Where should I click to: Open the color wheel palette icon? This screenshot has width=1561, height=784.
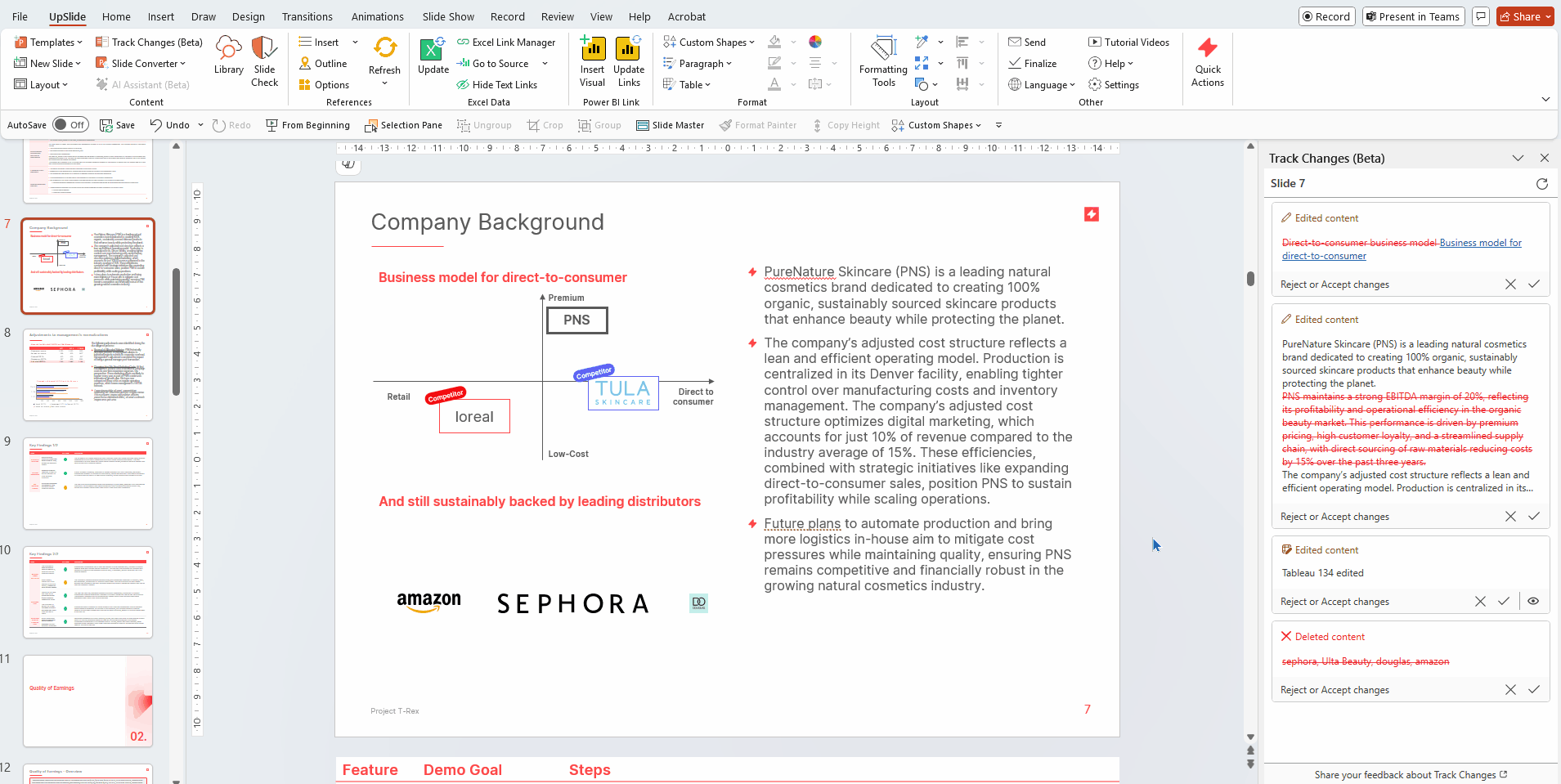point(815,42)
